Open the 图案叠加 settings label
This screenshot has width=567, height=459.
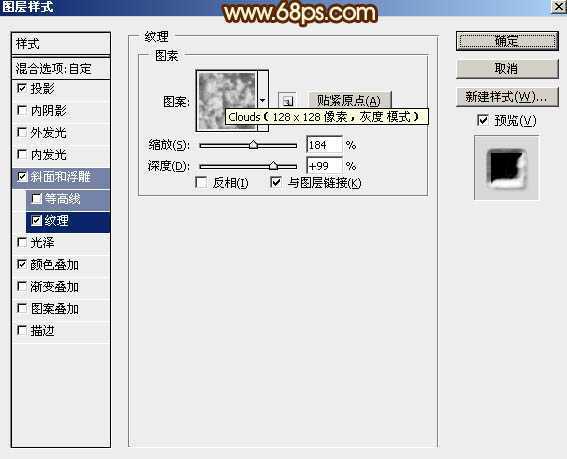tap(54, 309)
